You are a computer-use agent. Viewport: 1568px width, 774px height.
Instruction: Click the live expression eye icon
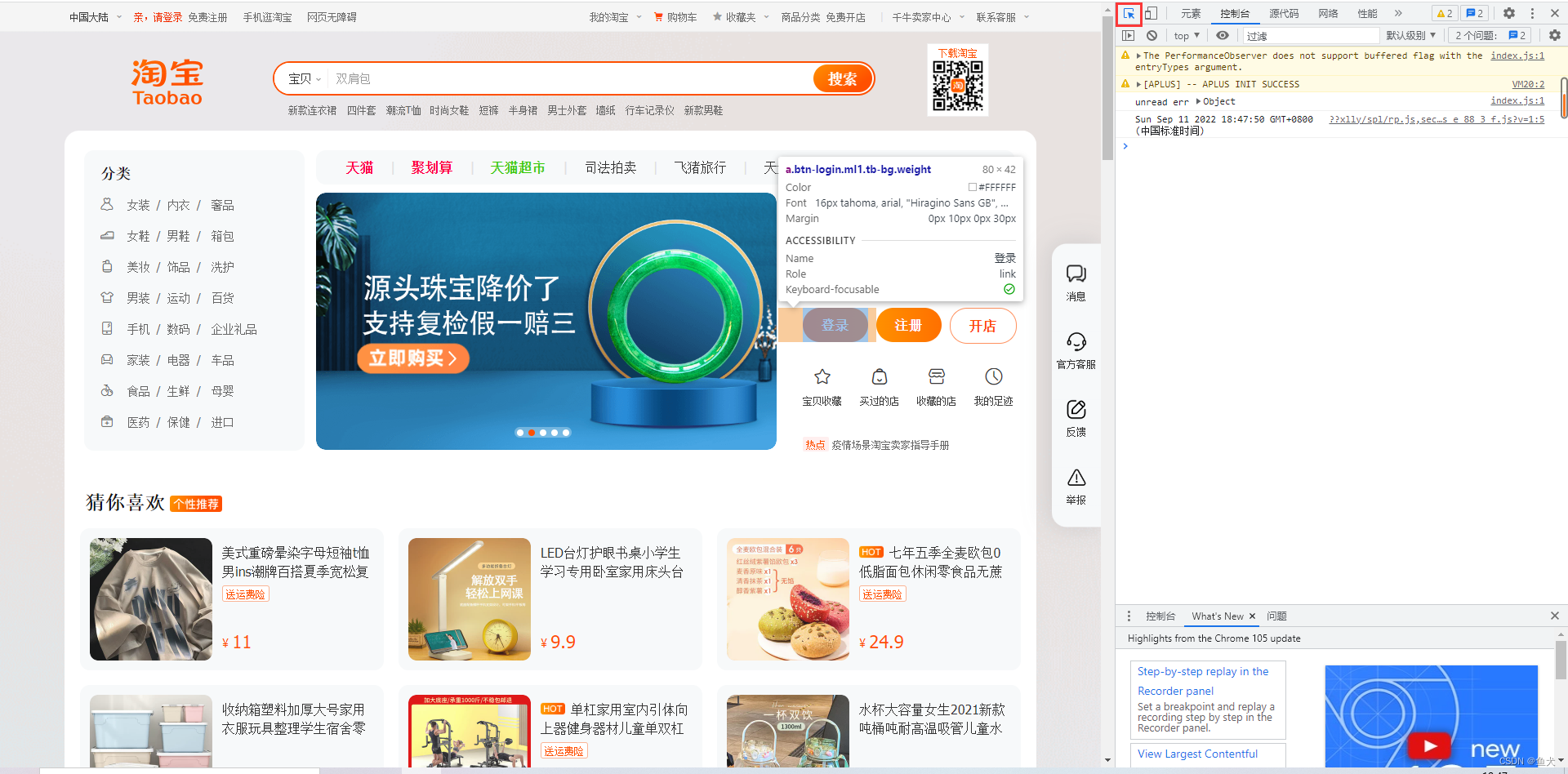1223,35
